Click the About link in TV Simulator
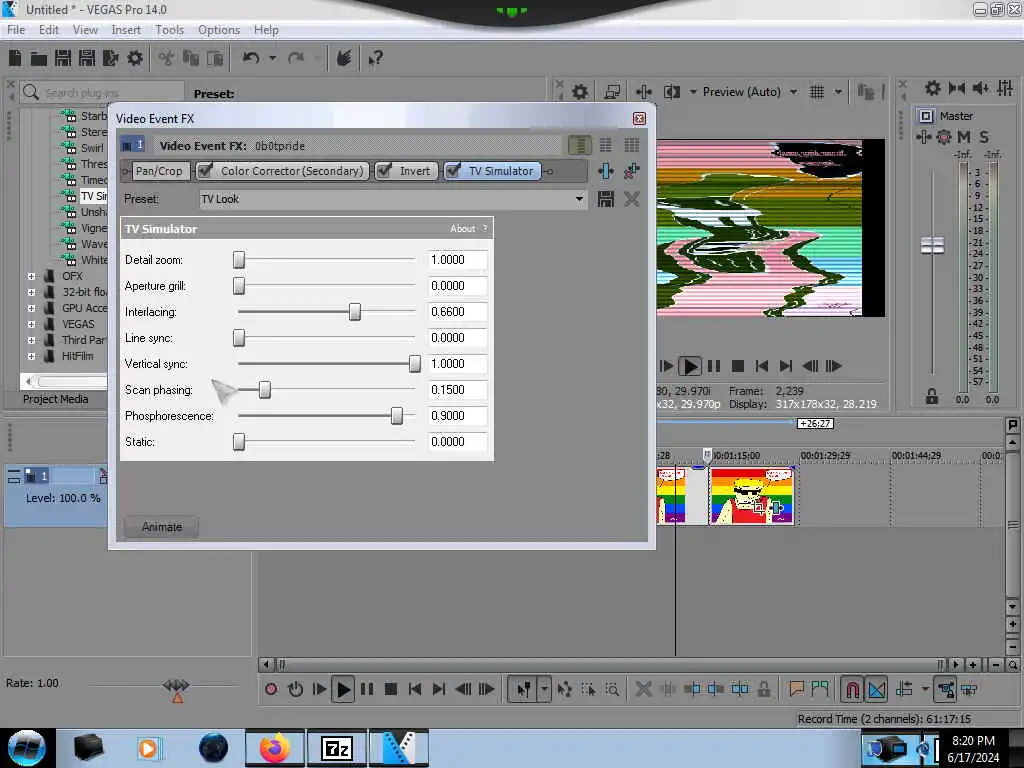The width and height of the screenshot is (1024, 768). [x=462, y=229]
